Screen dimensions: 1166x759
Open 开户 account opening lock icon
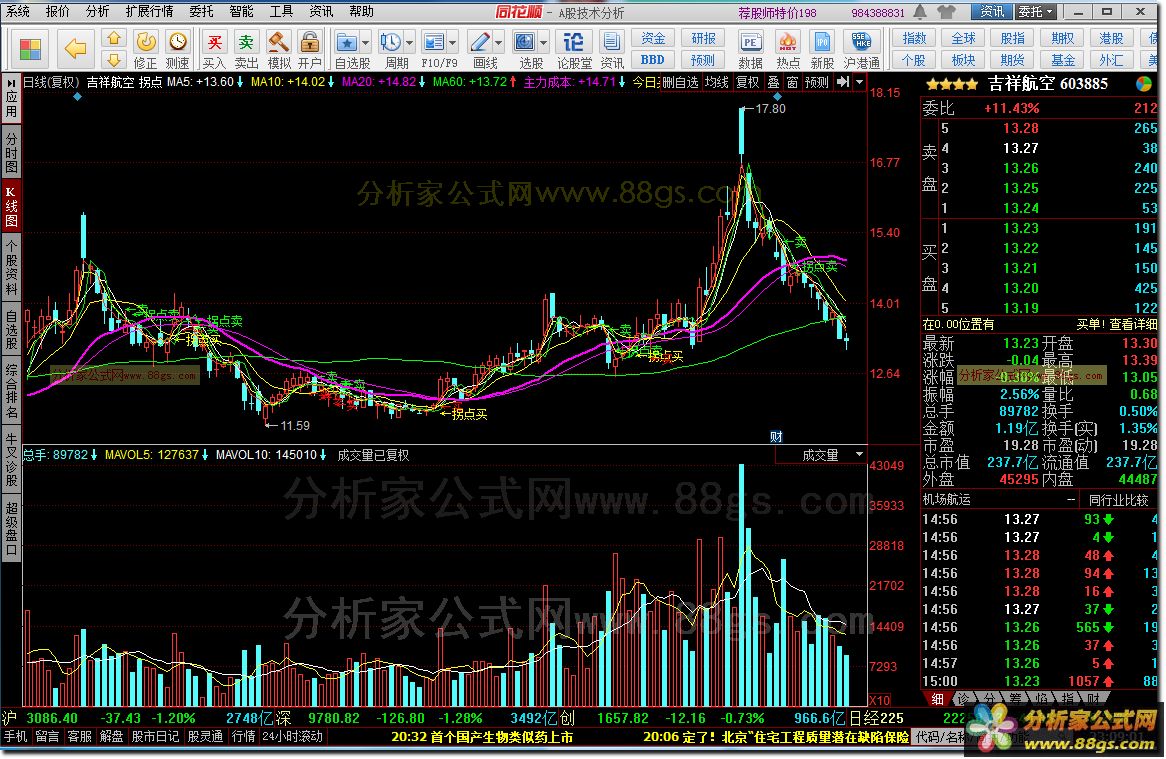click(310, 49)
